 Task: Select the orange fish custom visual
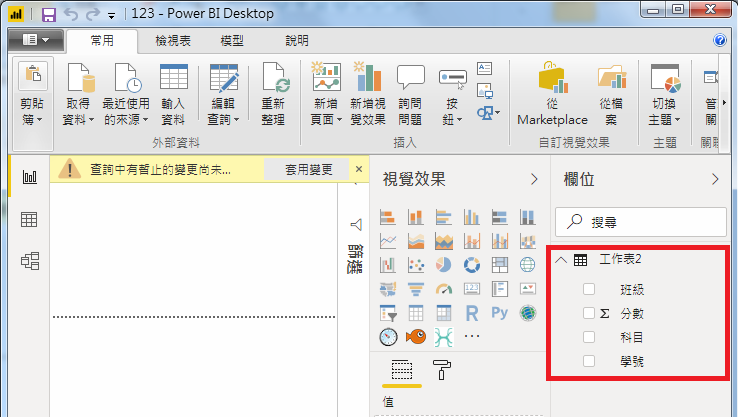416,337
